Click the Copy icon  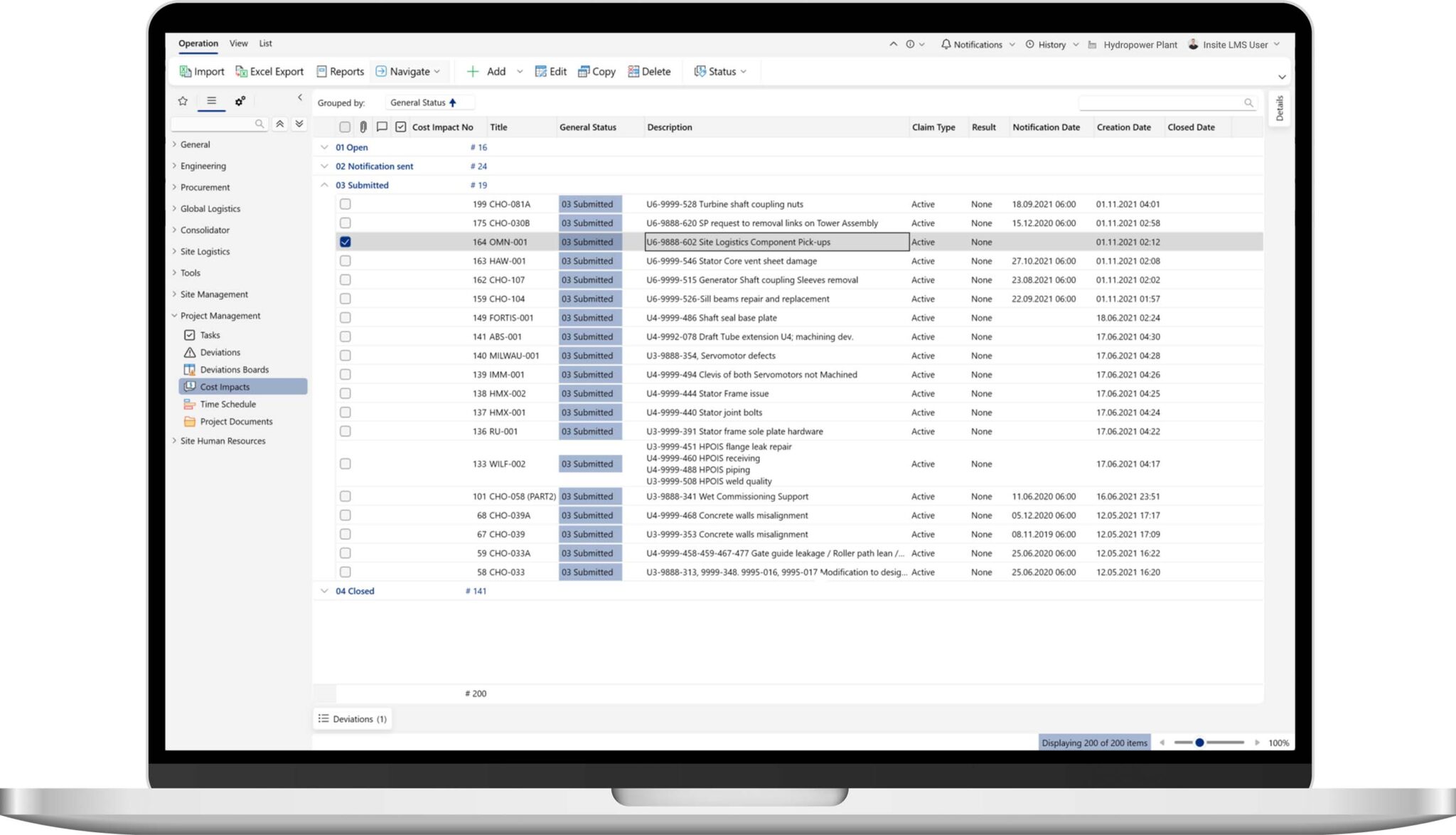(584, 71)
